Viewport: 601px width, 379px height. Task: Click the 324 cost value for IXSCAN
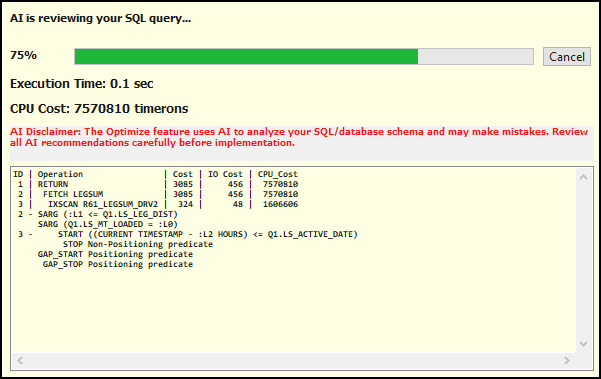tap(186, 204)
